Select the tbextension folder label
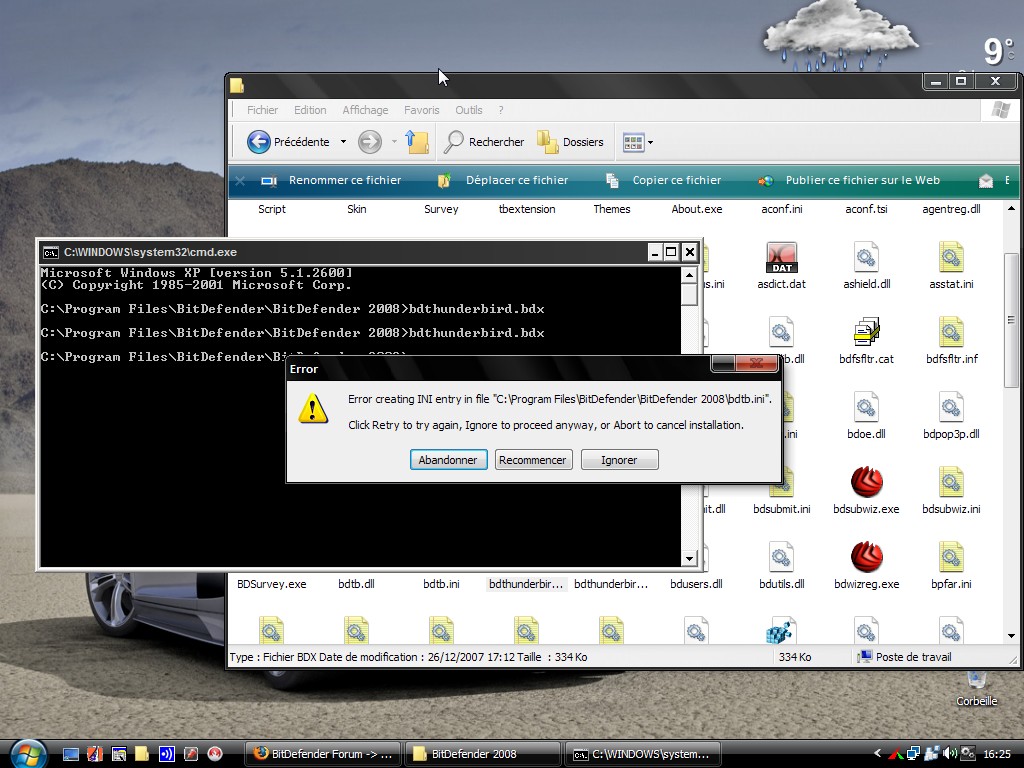 526,209
